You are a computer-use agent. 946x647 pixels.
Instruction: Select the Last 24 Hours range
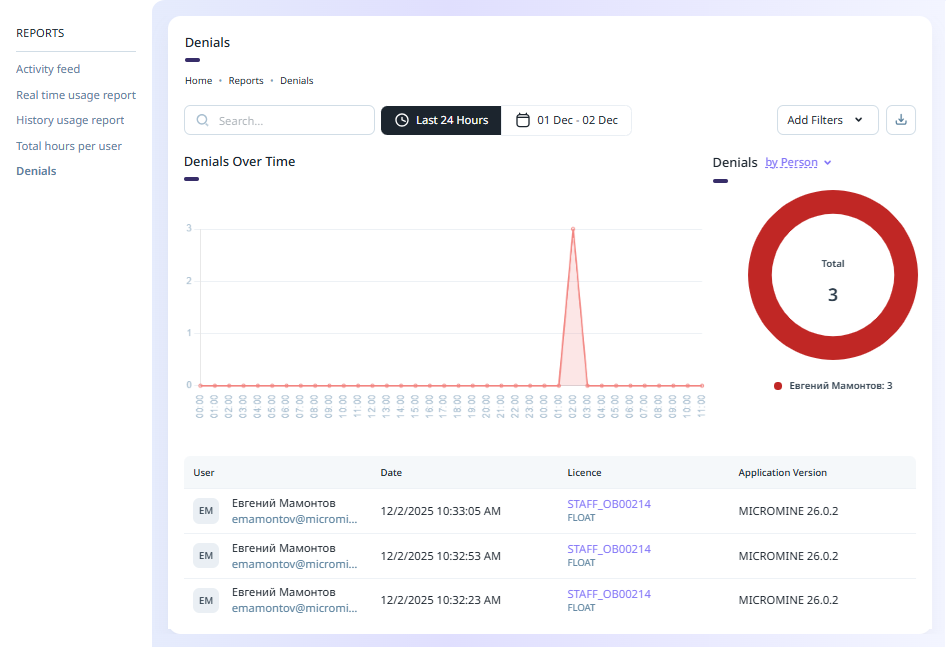pyautogui.click(x=441, y=120)
